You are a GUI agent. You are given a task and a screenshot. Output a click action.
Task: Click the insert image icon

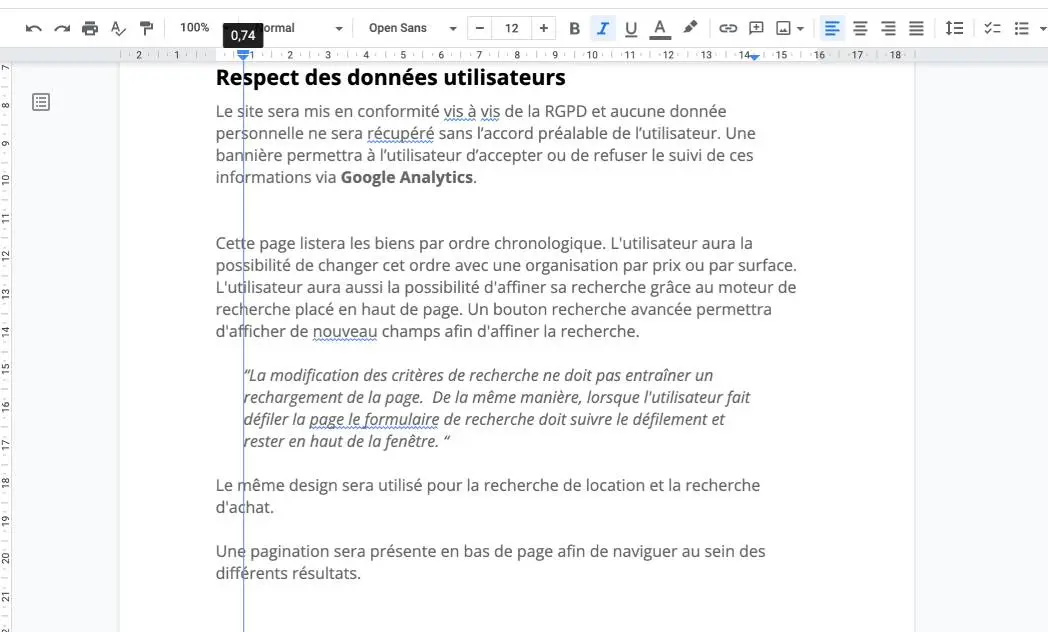(783, 28)
